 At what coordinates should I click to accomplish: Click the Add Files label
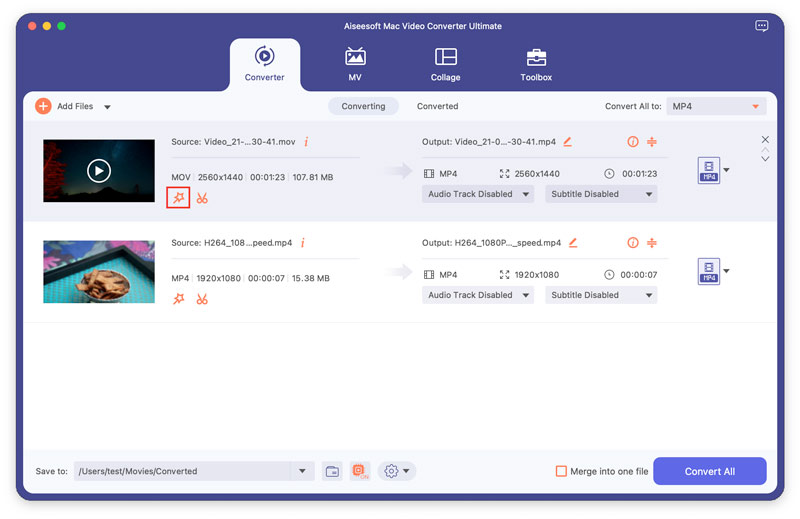75,106
